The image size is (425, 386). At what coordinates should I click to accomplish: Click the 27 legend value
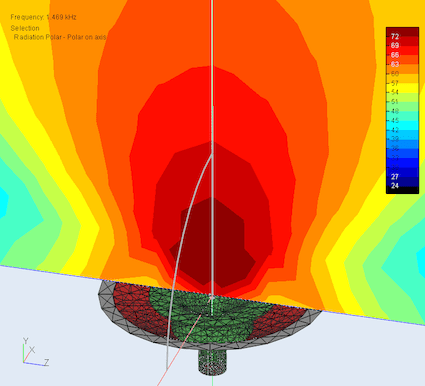click(395, 176)
